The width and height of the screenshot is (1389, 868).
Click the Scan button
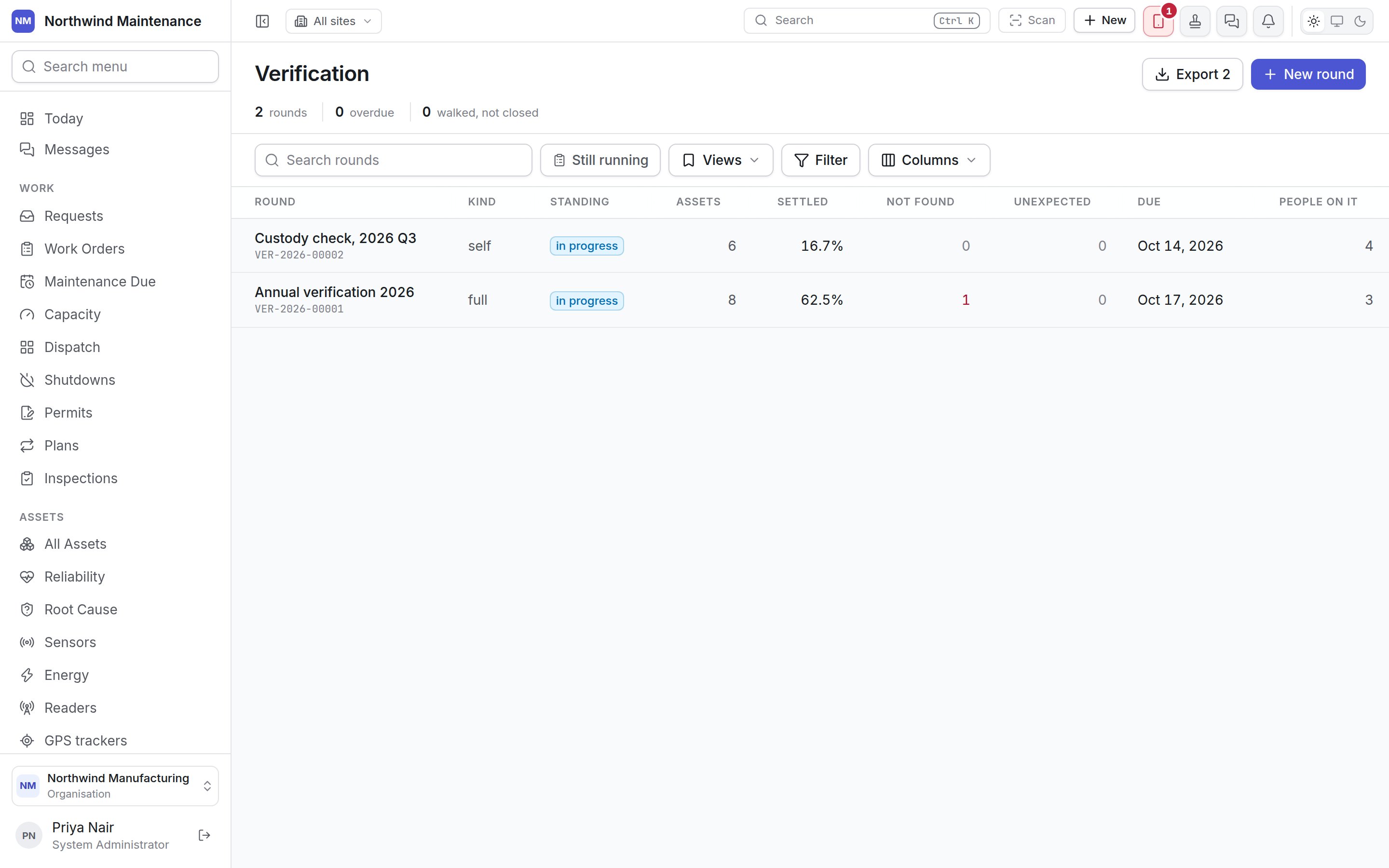1032,21
